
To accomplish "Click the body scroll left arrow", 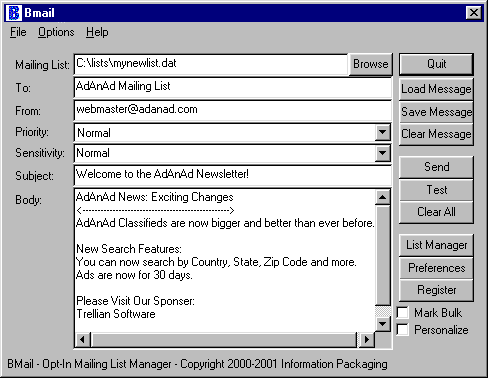I will point(82,340).
